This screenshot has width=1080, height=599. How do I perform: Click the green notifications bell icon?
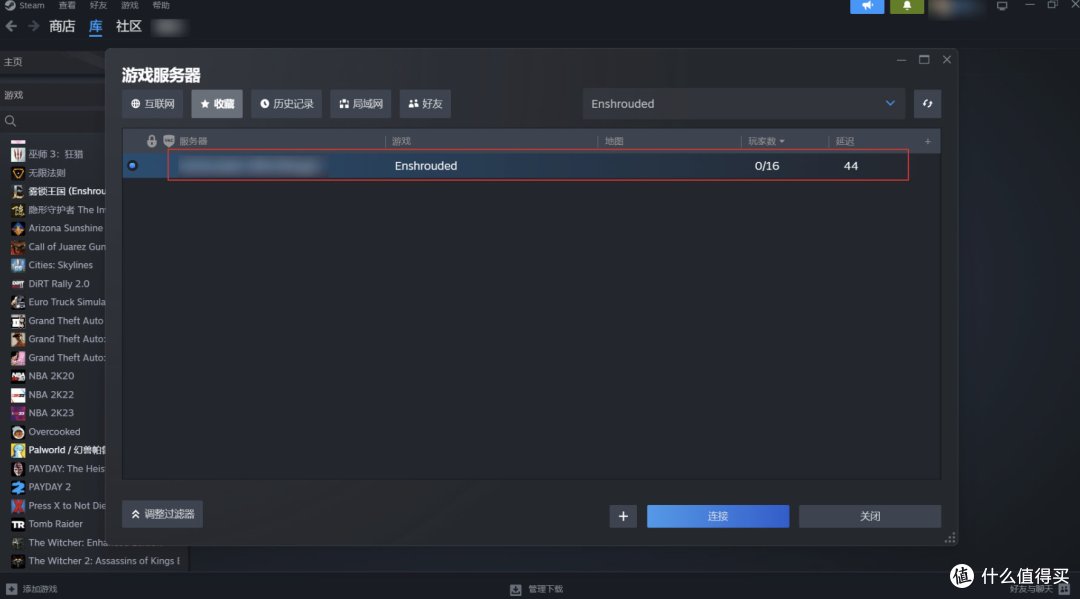pos(906,6)
